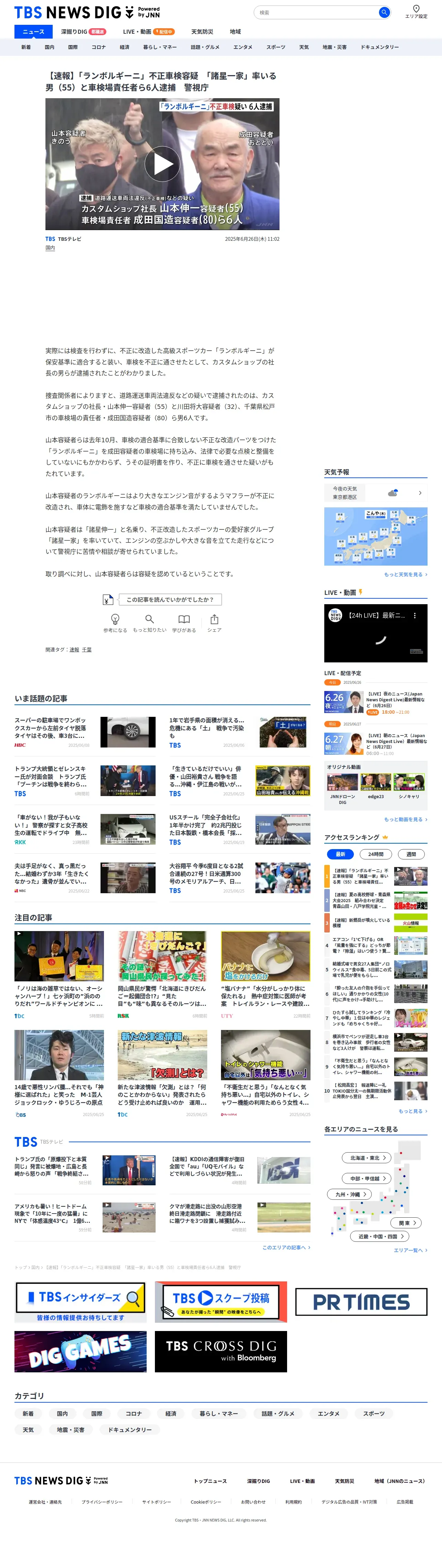Click the rainy cloud weather icon for Tokyo

pos(393,493)
